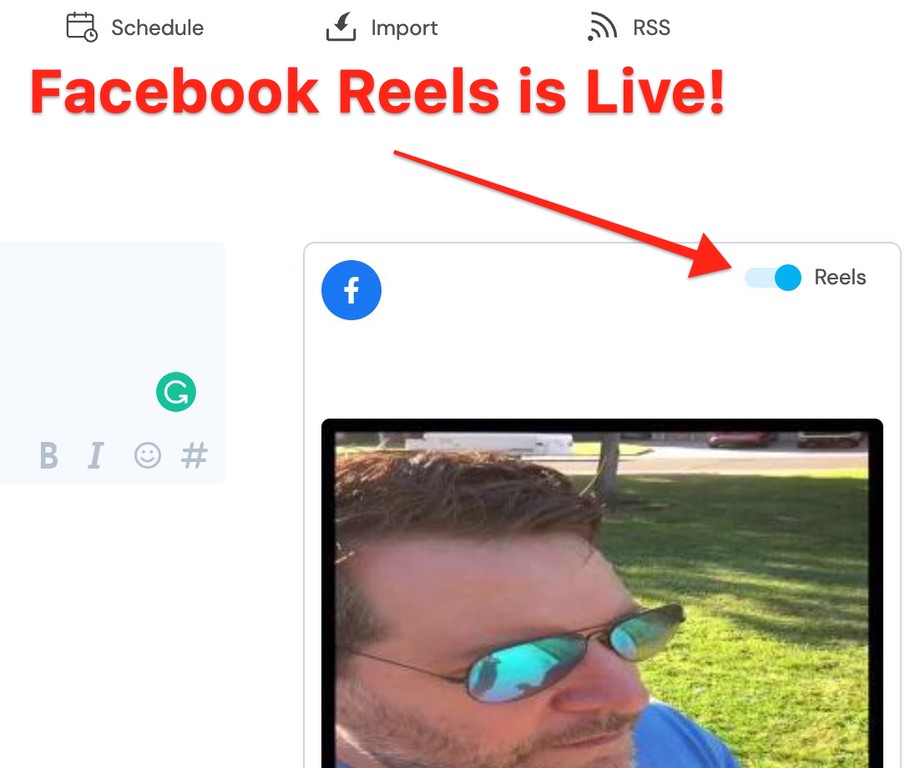The height and width of the screenshot is (768, 920).
Task: Switch to the Import tab label
Action: tap(404, 28)
